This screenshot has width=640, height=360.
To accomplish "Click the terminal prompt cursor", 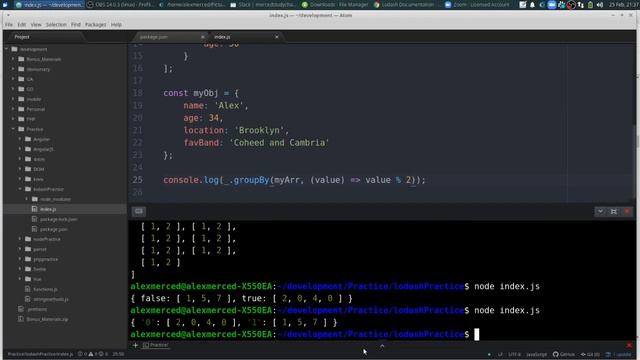I will click(x=476, y=334).
